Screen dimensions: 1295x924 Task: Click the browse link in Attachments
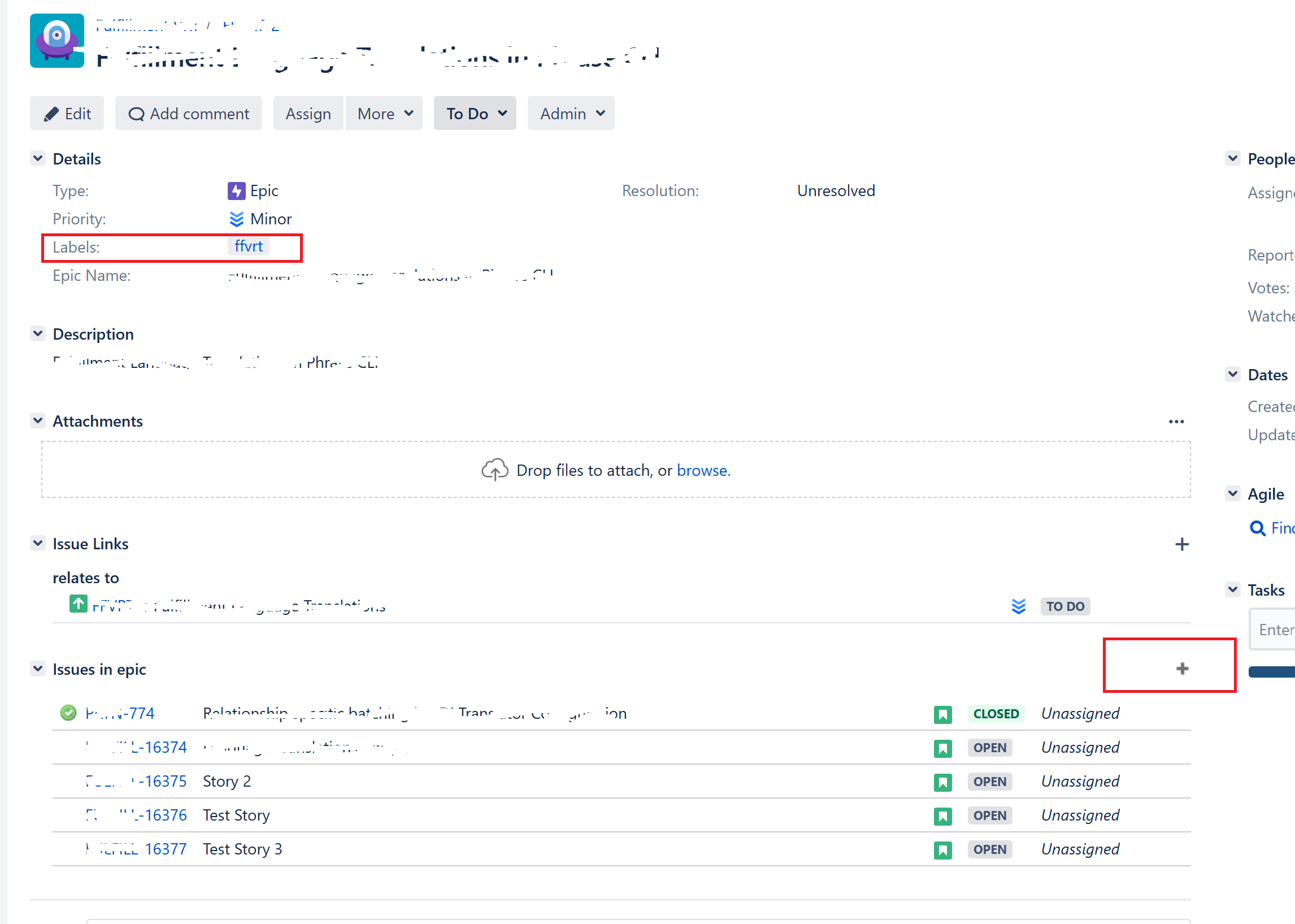click(703, 471)
